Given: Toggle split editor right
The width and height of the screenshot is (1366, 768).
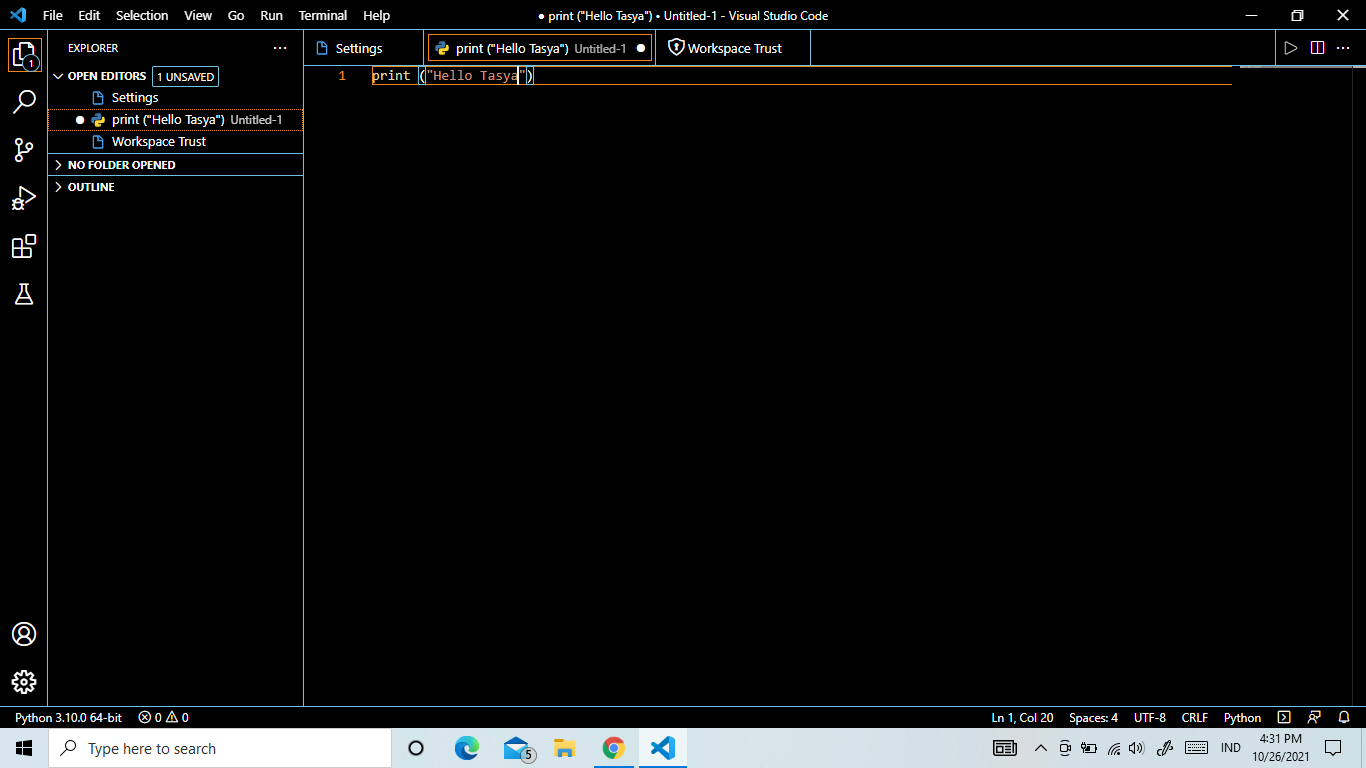Looking at the screenshot, I should 1317,48.
